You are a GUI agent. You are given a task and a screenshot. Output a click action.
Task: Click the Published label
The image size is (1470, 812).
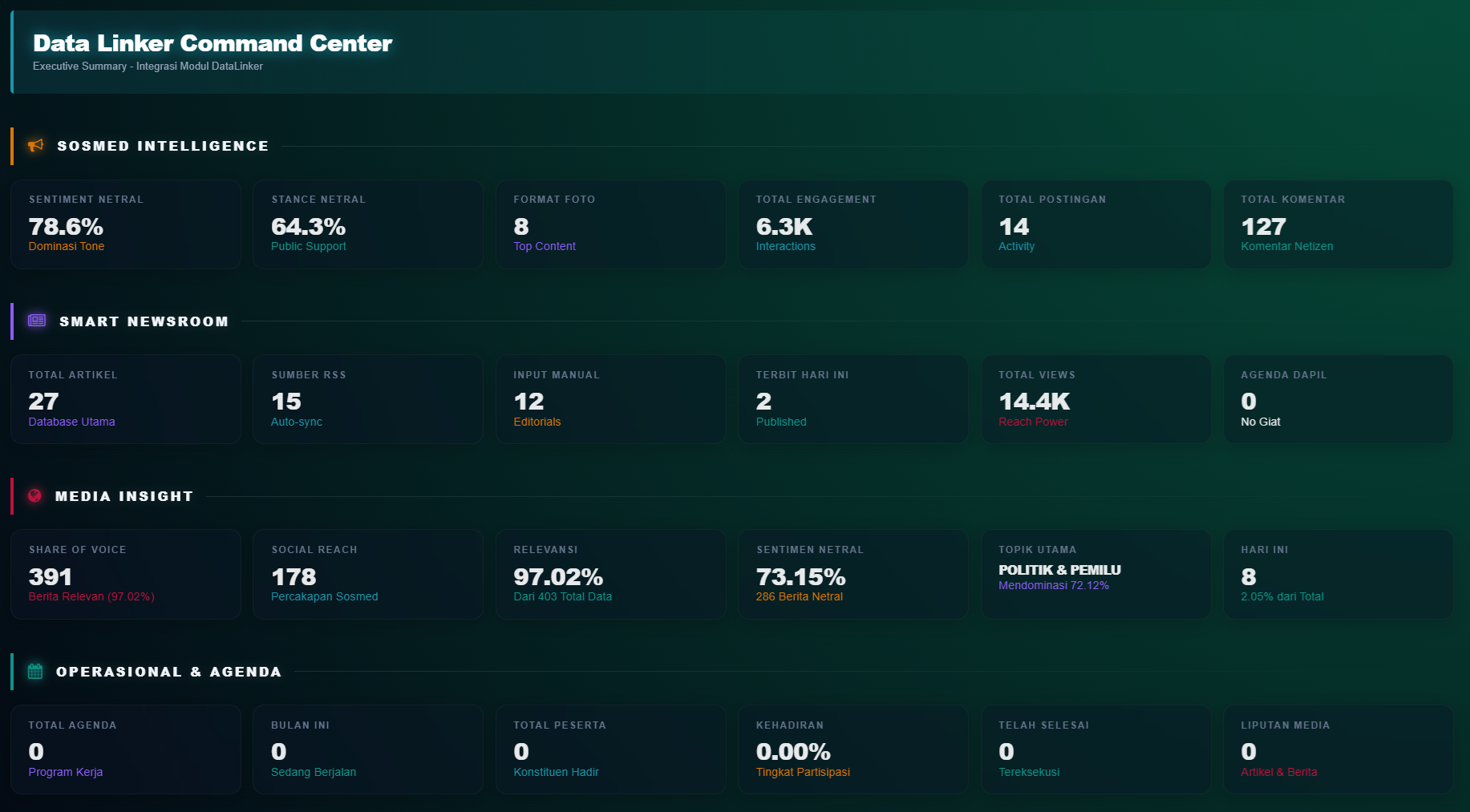[x=781, y=422]
